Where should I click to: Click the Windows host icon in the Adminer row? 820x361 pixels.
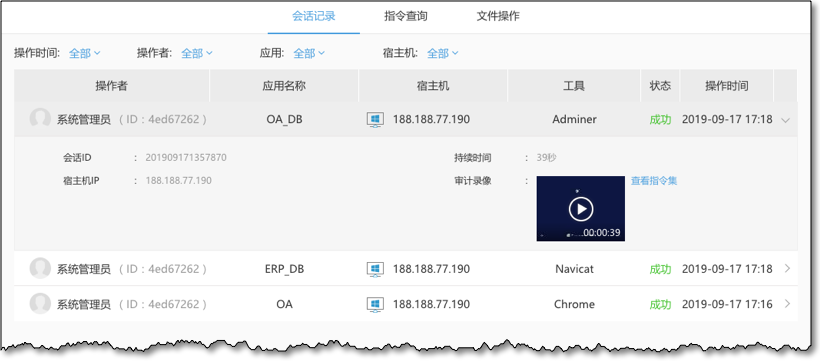click(x=375, y=120)
